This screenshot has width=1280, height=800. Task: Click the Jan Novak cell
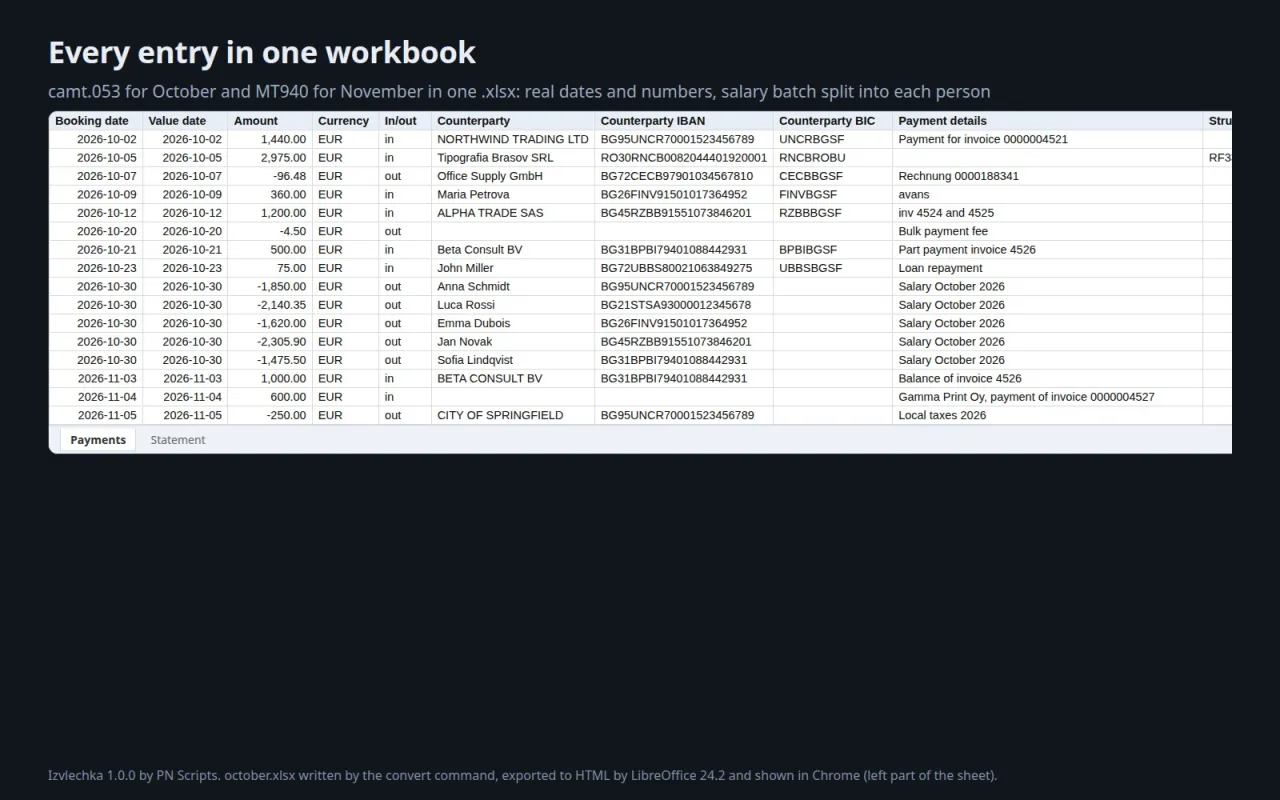click(513, 341)
